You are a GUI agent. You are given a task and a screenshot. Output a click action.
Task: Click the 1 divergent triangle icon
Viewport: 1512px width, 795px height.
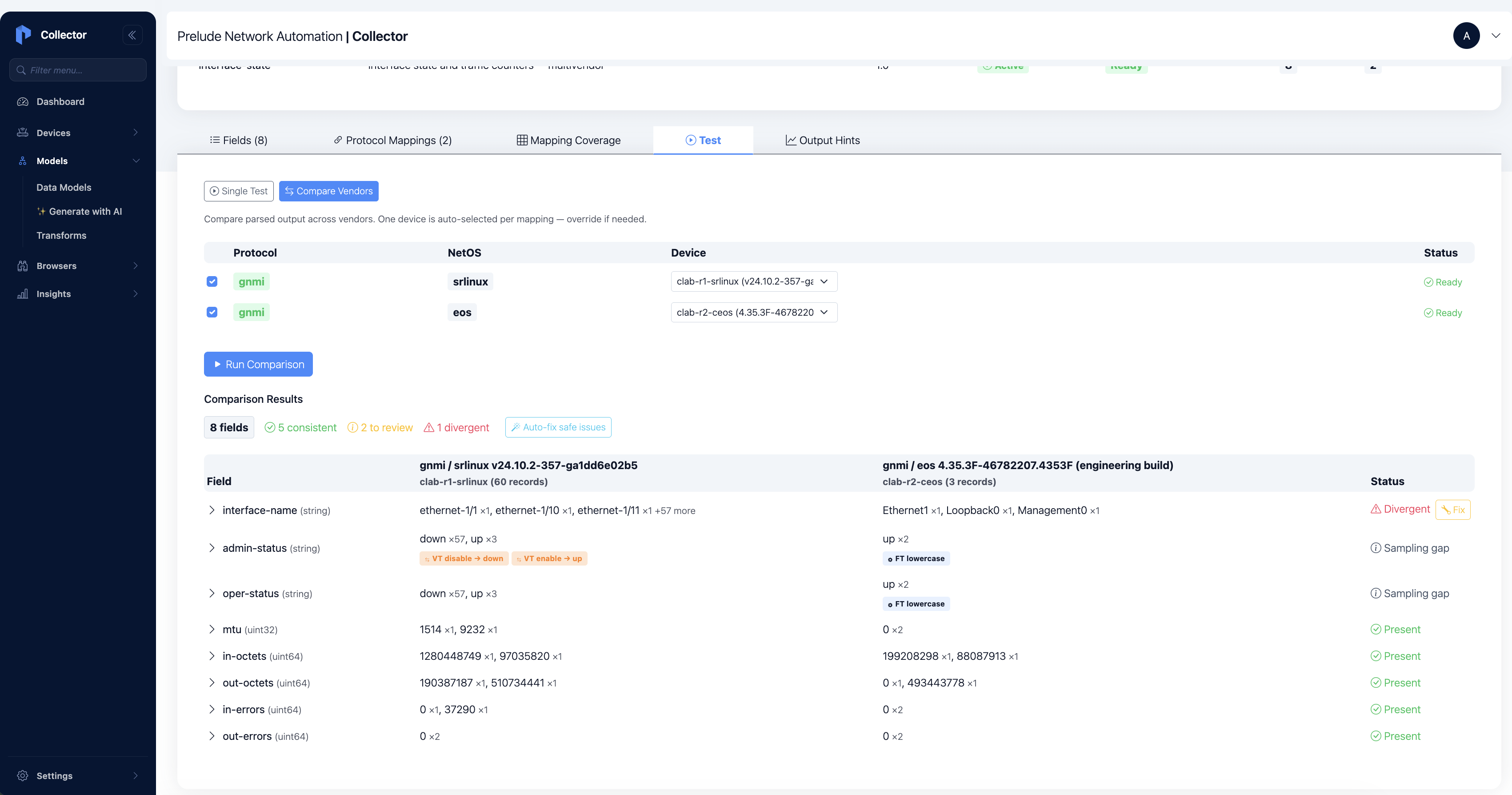pyautogui.click(x=429, y=427)
